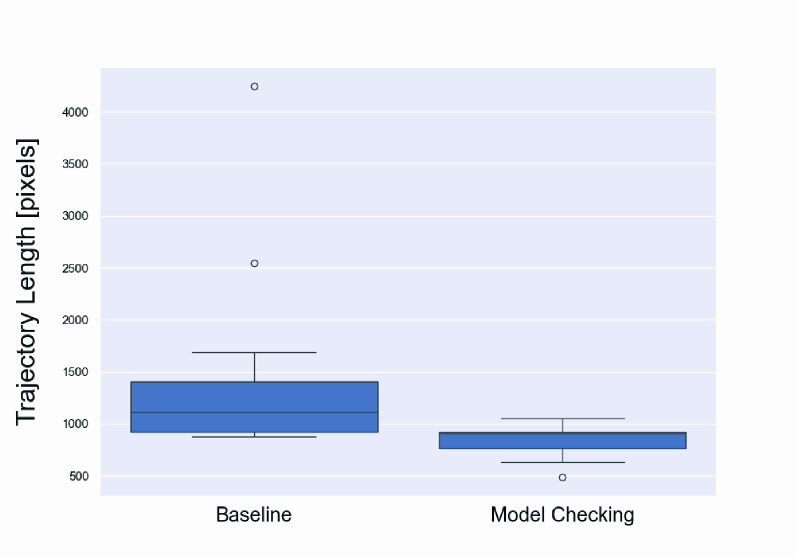Click the median line inside the Baseline box

pos(254,412)
